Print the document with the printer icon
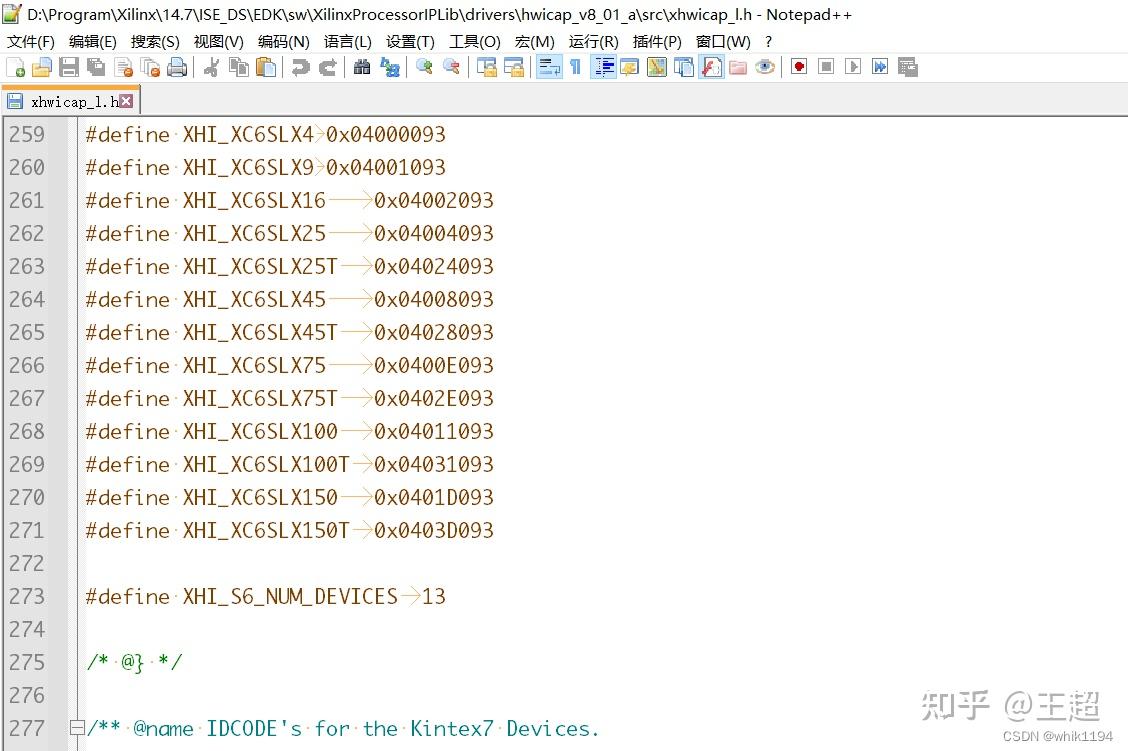This screenshot has width=1128, height=751. point(177,68)
